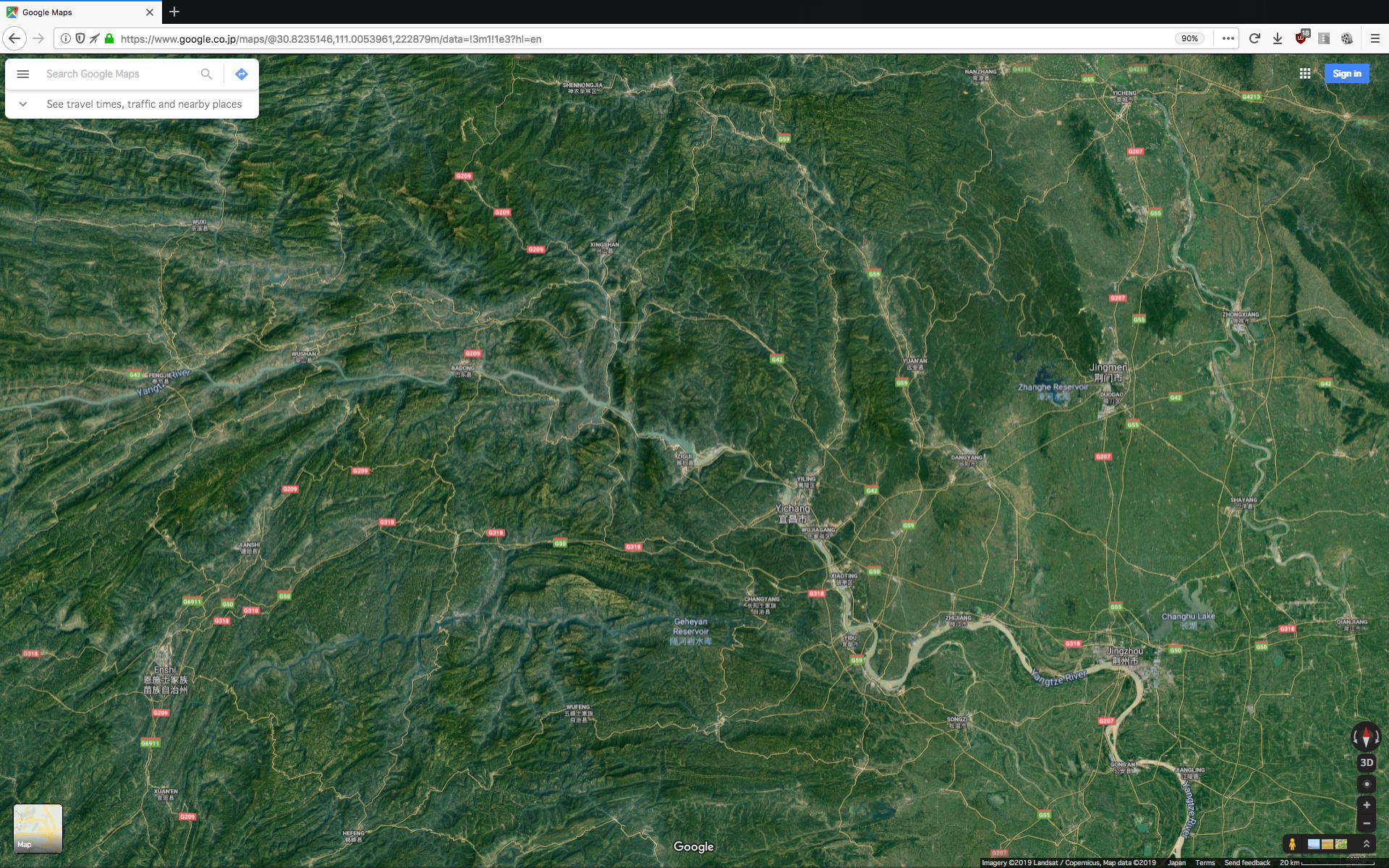This screenshot has height=868, width=1389.
Task: Open directions with the blue arrow icon
Action: (x=242, y=74)
